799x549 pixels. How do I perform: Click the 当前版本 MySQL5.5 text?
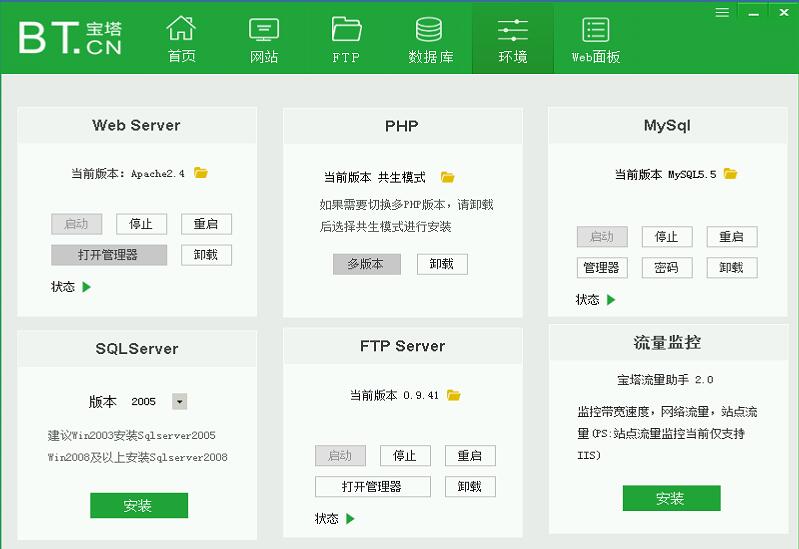coord(665,174)
